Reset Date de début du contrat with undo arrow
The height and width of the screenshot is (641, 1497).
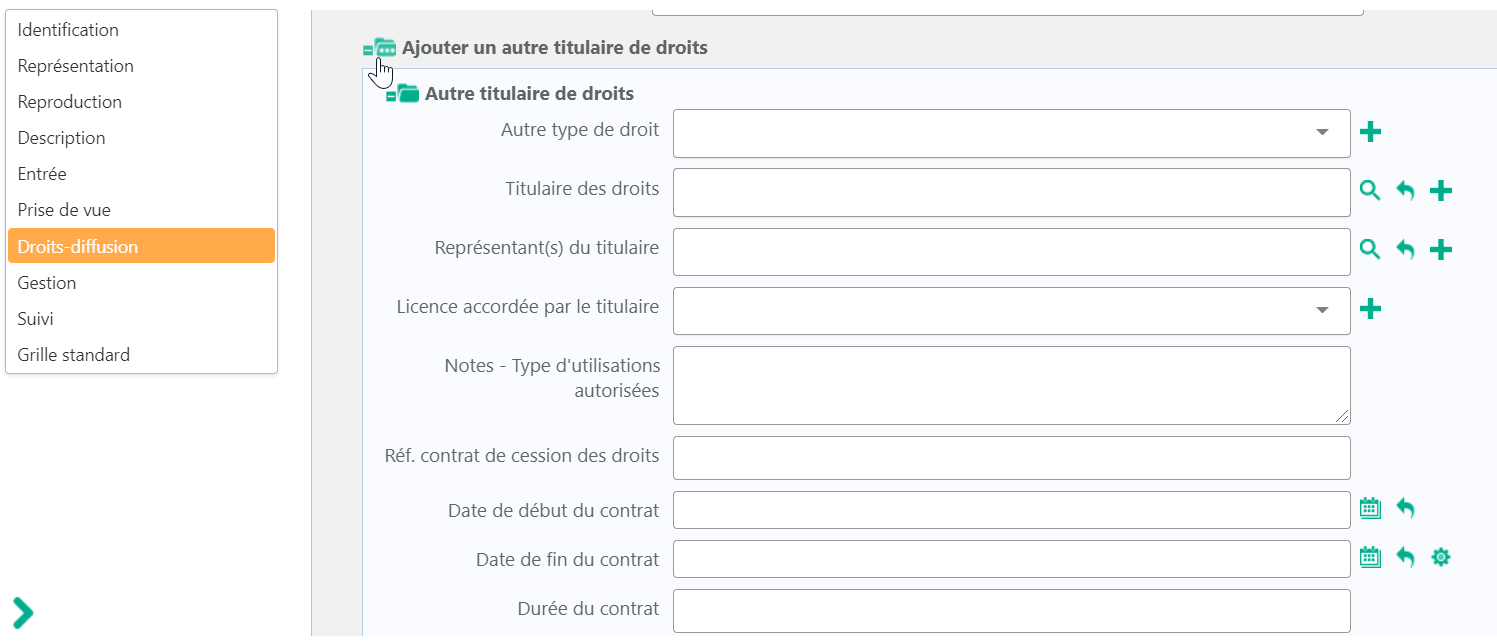(1406, 509)
